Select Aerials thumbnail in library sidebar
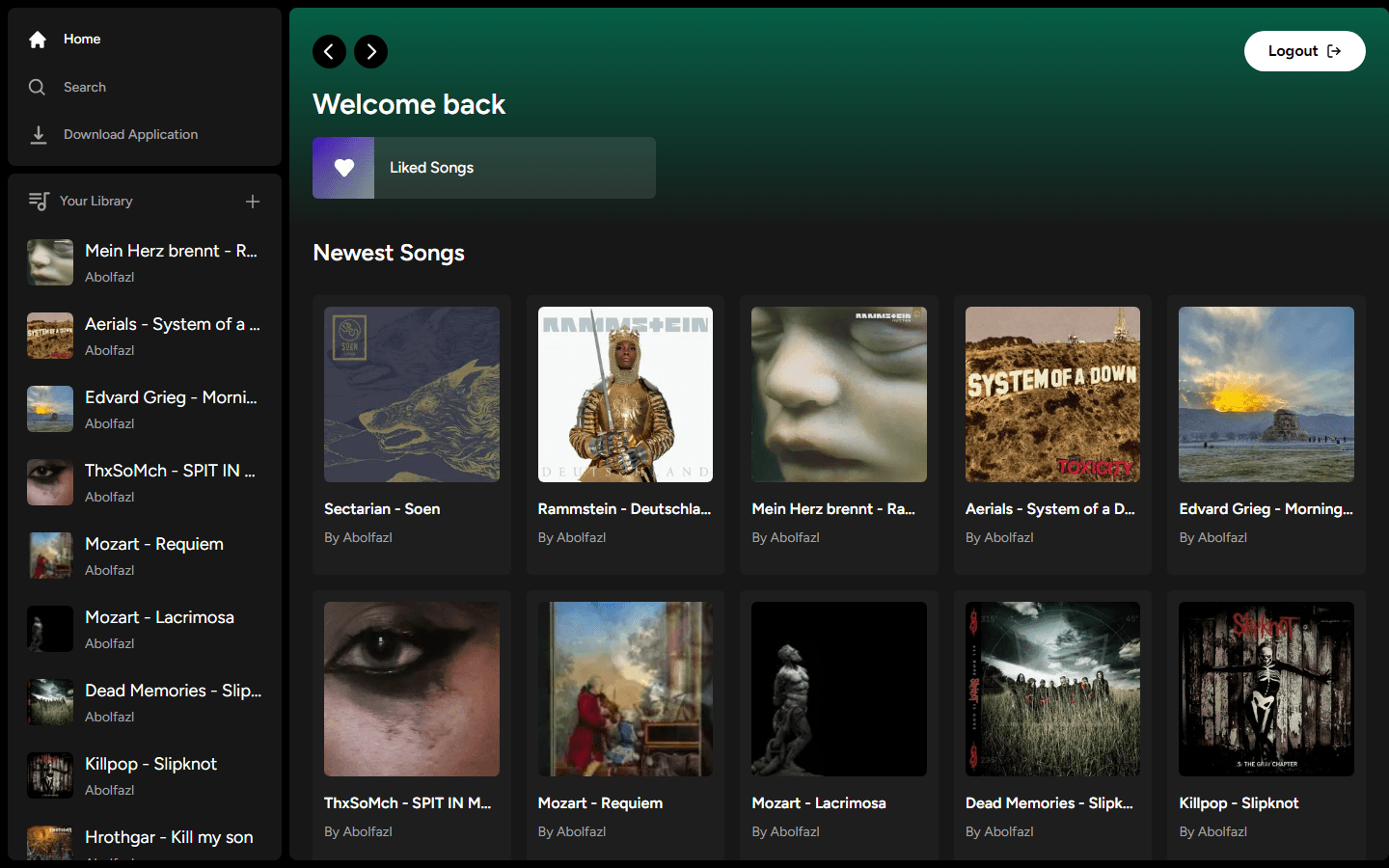 [x=50, y=336]
